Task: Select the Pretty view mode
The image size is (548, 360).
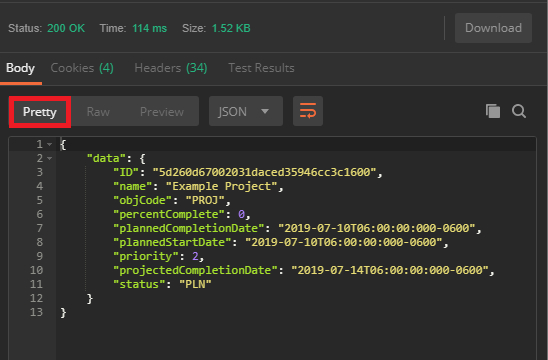Action: 39,112
